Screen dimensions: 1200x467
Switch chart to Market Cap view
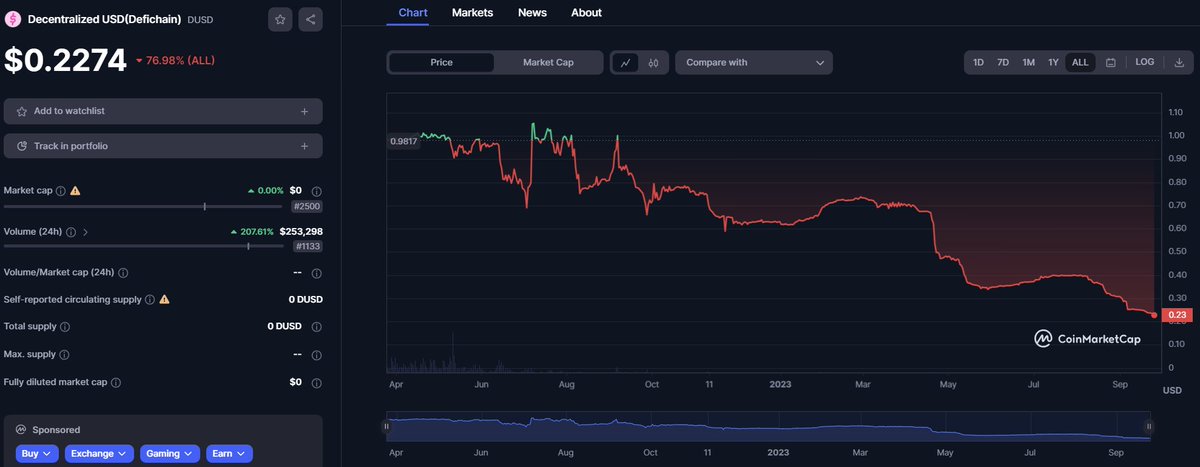pyautogui.click(x=548, y=62)
